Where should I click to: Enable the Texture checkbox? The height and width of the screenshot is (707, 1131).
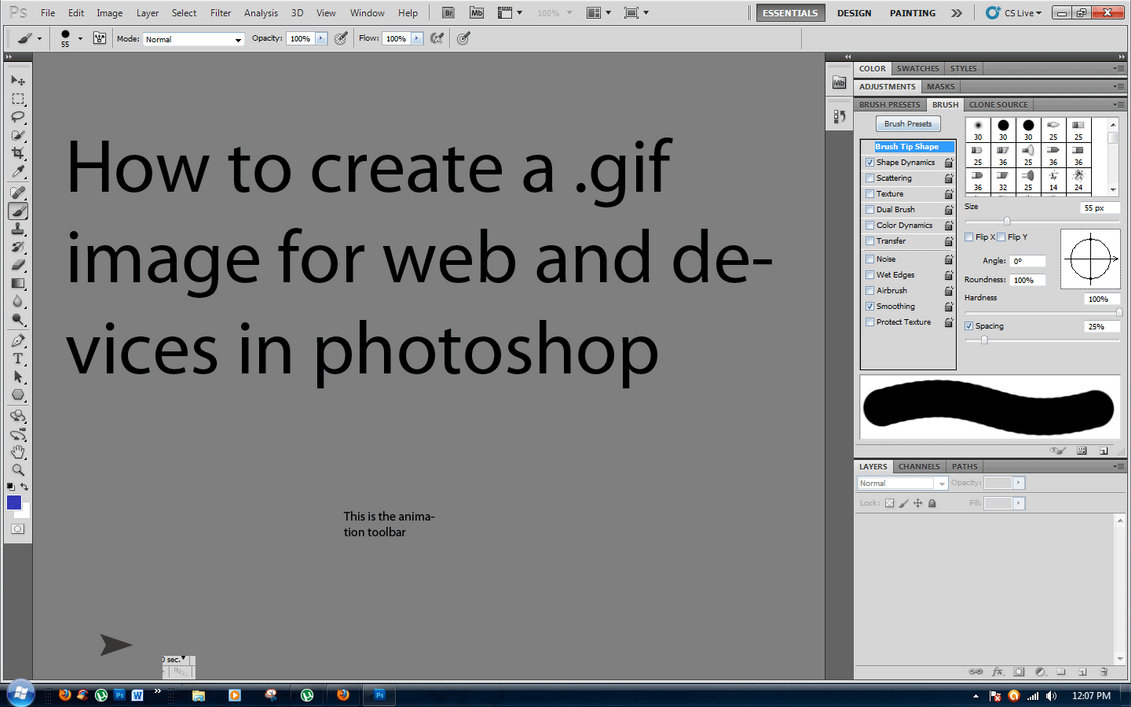(x=870, y=194)
